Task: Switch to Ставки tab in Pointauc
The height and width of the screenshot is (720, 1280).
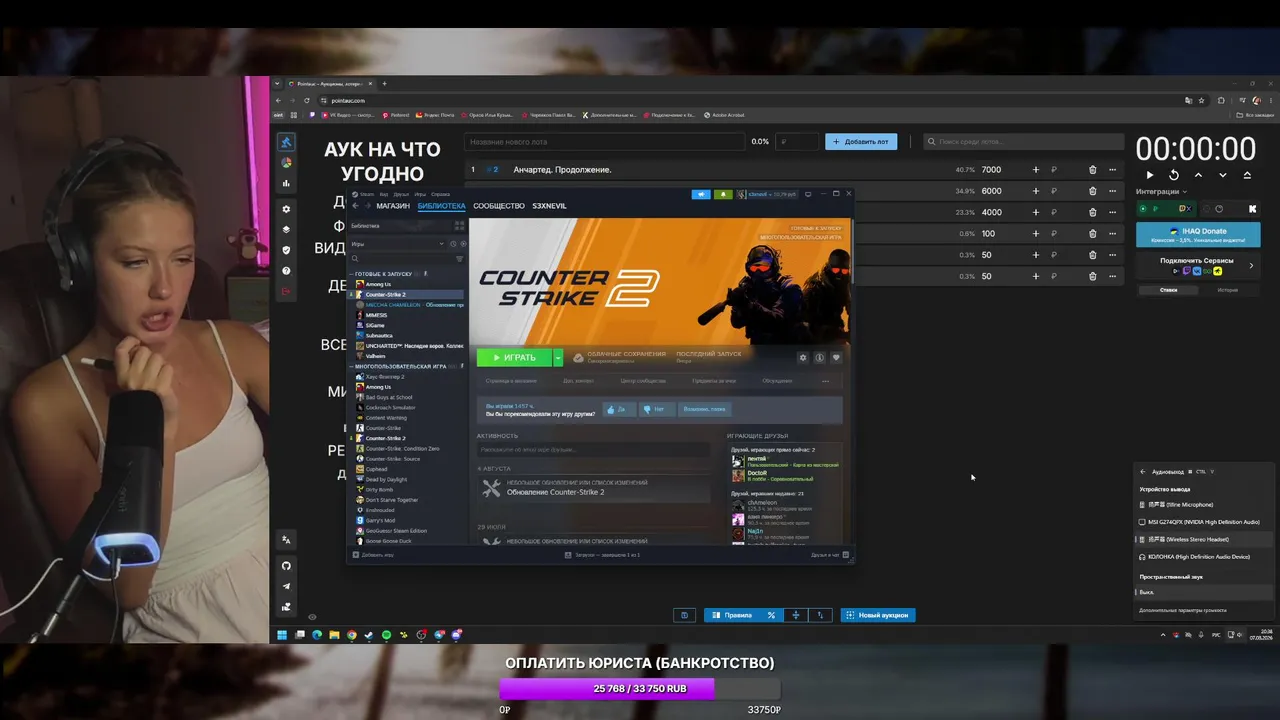Action: (1168, 290)
